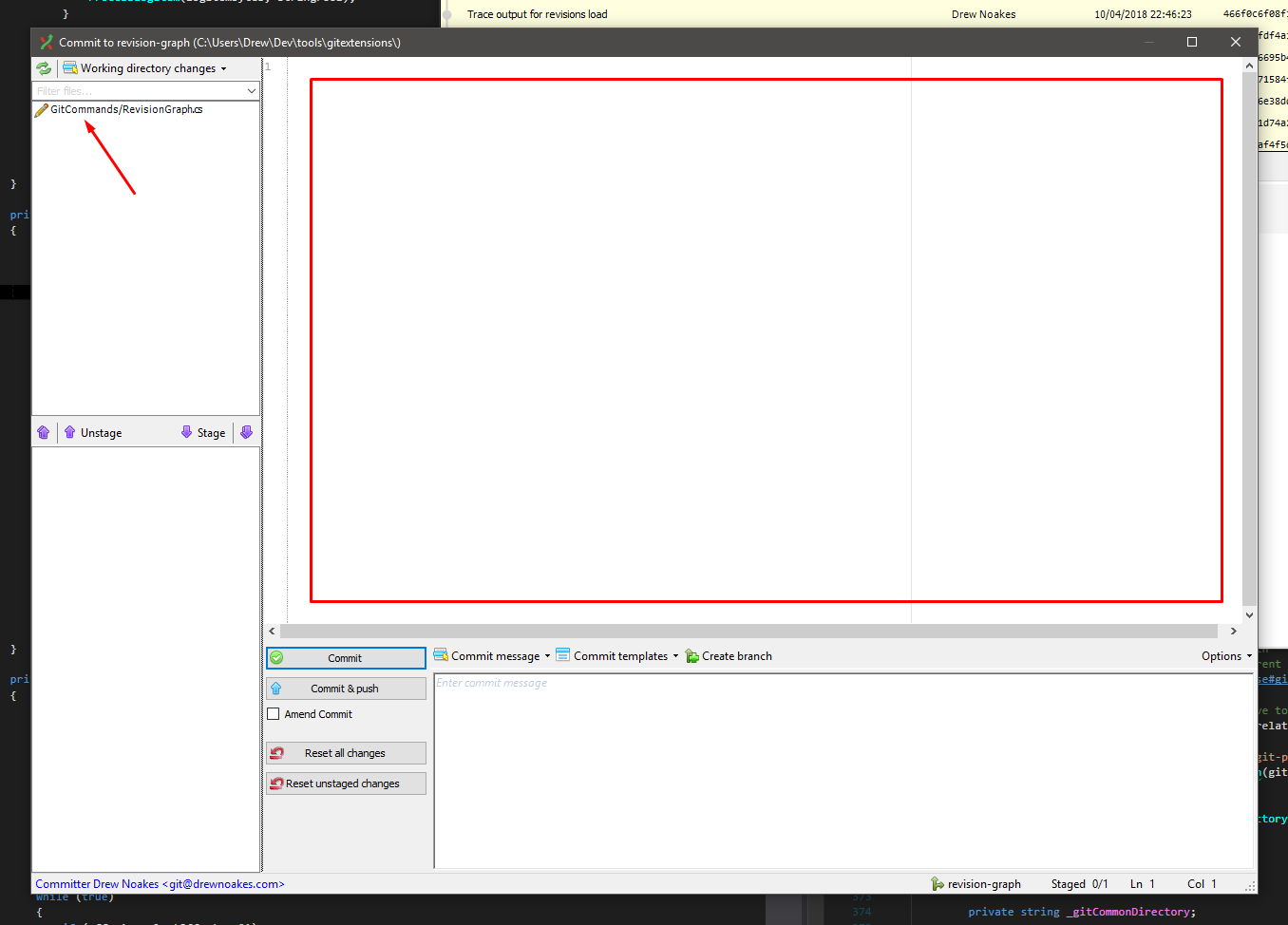Enable the Amend Commit checkbox
Screen dimensions: 1288x925
click(x=274, y=713)
